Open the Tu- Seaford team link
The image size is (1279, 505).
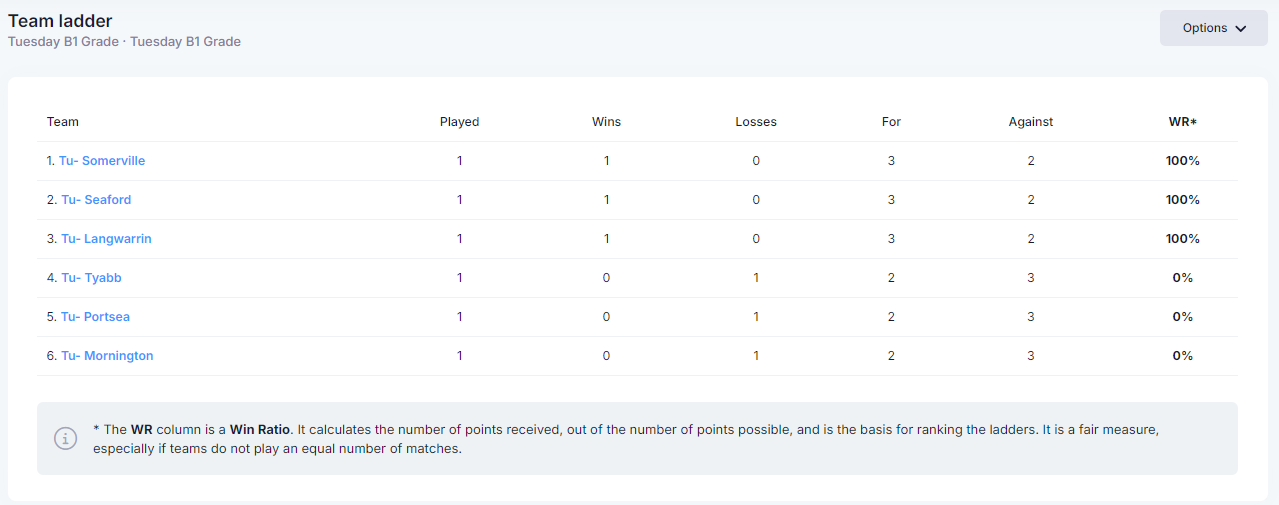pyautogui.click(x=96, y=200)
